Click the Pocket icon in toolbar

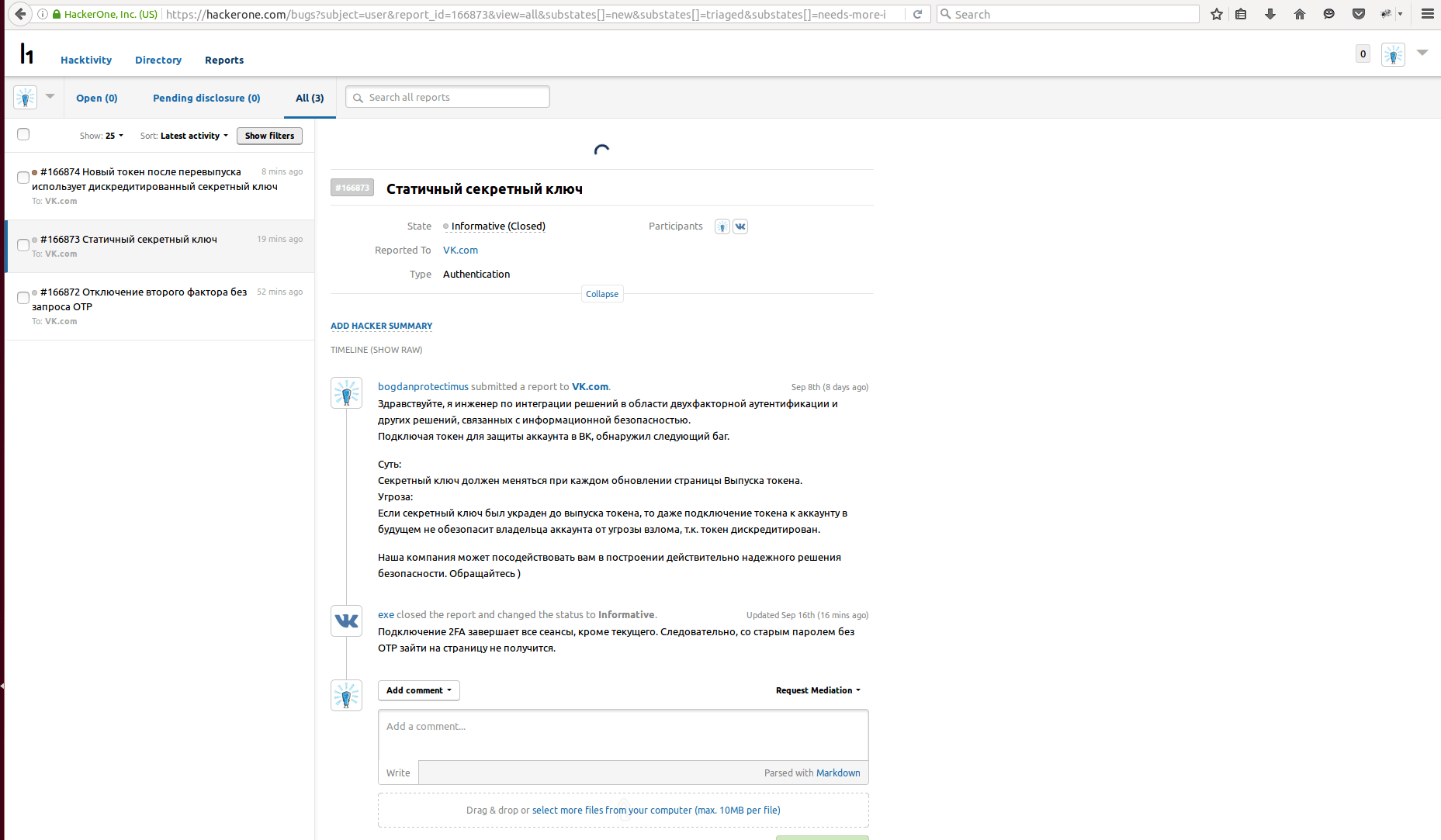point(1359,14)
